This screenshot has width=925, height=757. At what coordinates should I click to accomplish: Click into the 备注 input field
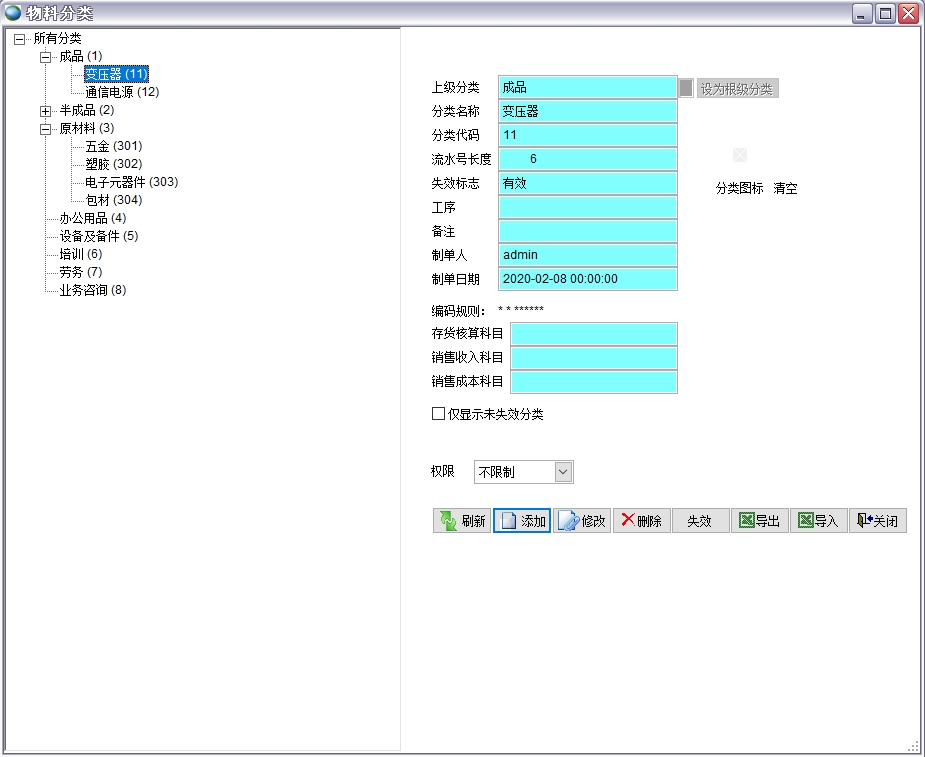coord(588,231)
